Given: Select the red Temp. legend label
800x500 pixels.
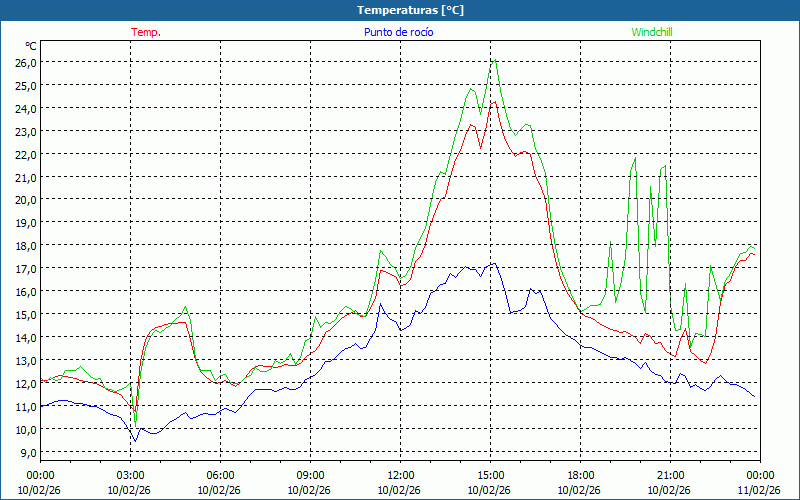Looking at the screenshot, I should (146, 32).
